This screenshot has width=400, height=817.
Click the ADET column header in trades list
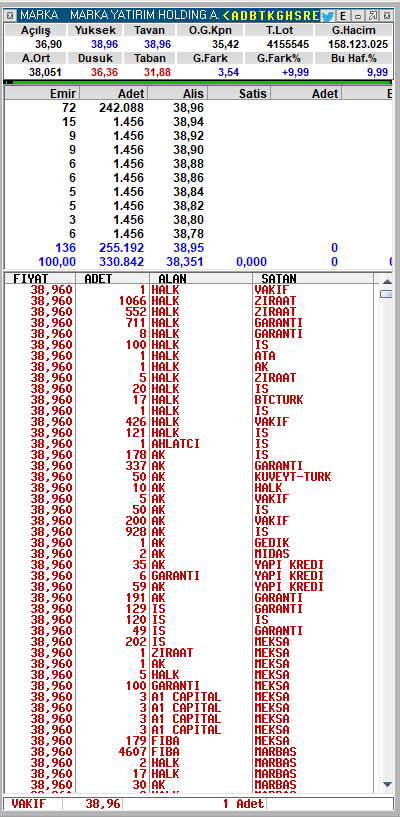coord(112,278)
